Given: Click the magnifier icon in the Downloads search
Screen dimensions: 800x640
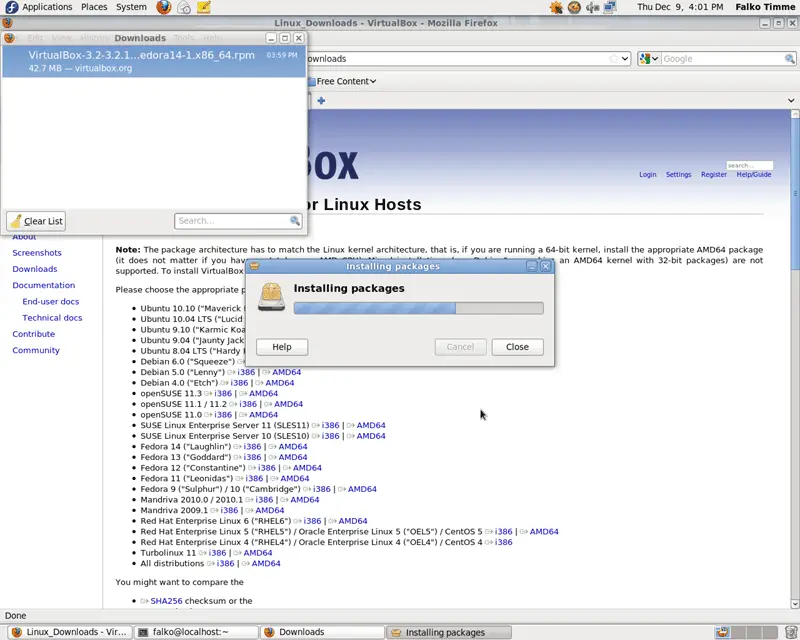Looking at the screenshot, I should pos(295,220).
